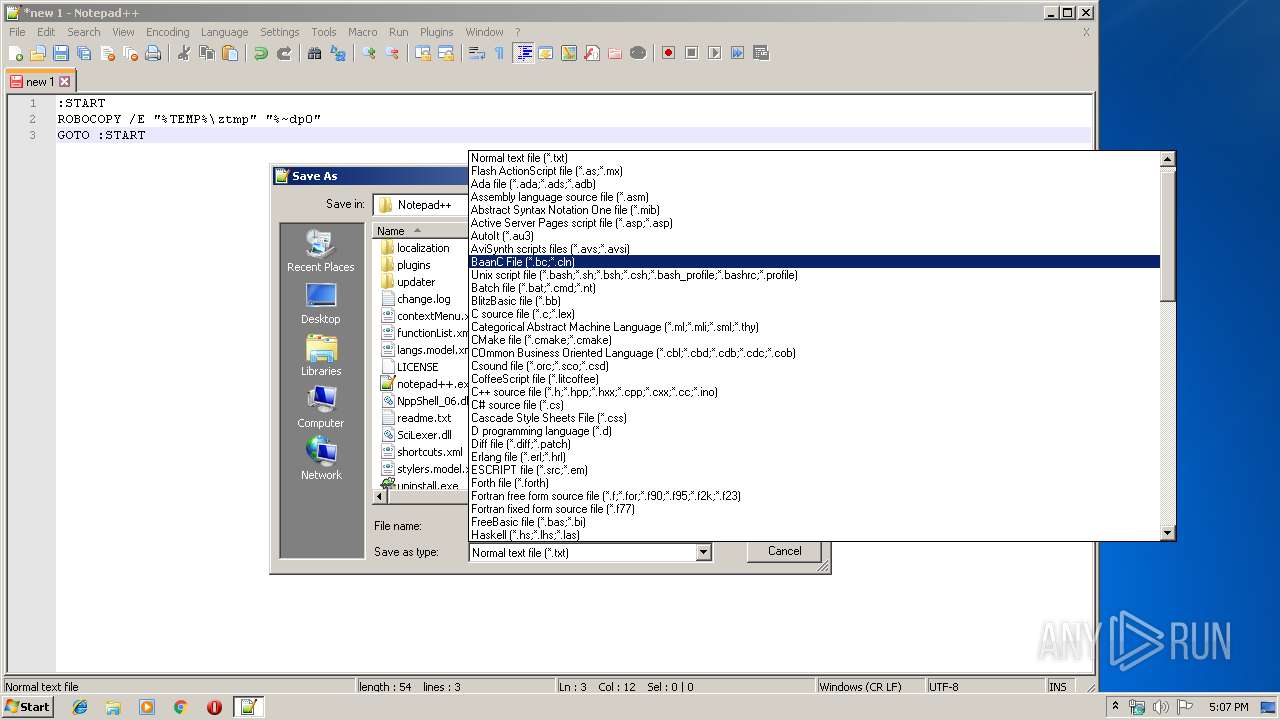Image resolution: width=1280 pixels, height=720 pixels.
Task: Click the Windows Start button
Action: (27, 707)
